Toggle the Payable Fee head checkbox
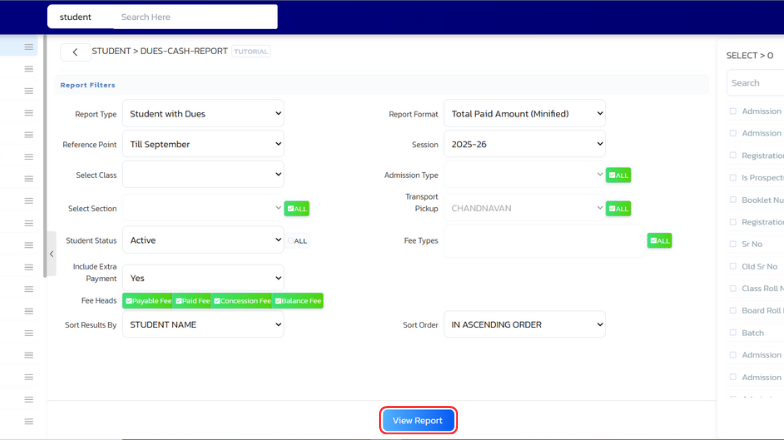Image resolution: width=784 pixels, height=440 pixels. tap(148, 301)
